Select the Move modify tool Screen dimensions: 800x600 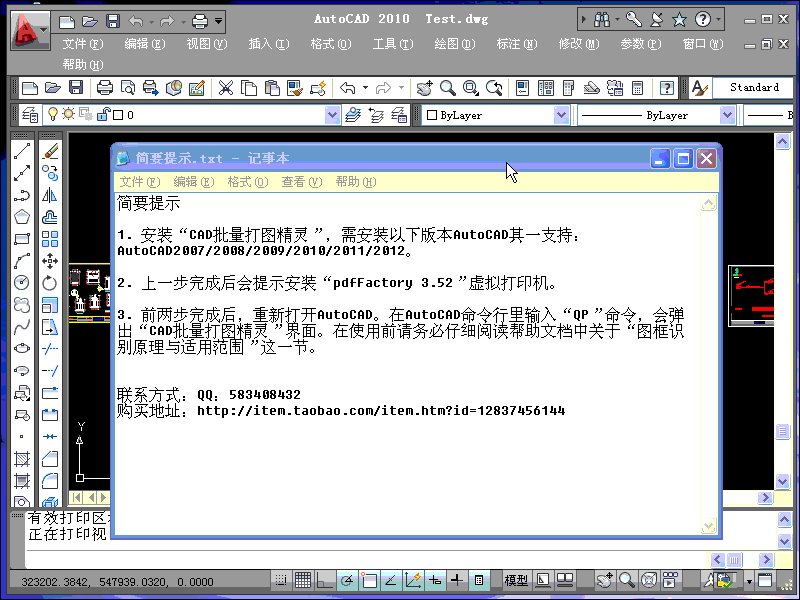pyautogui.click(x=50, y=261)
